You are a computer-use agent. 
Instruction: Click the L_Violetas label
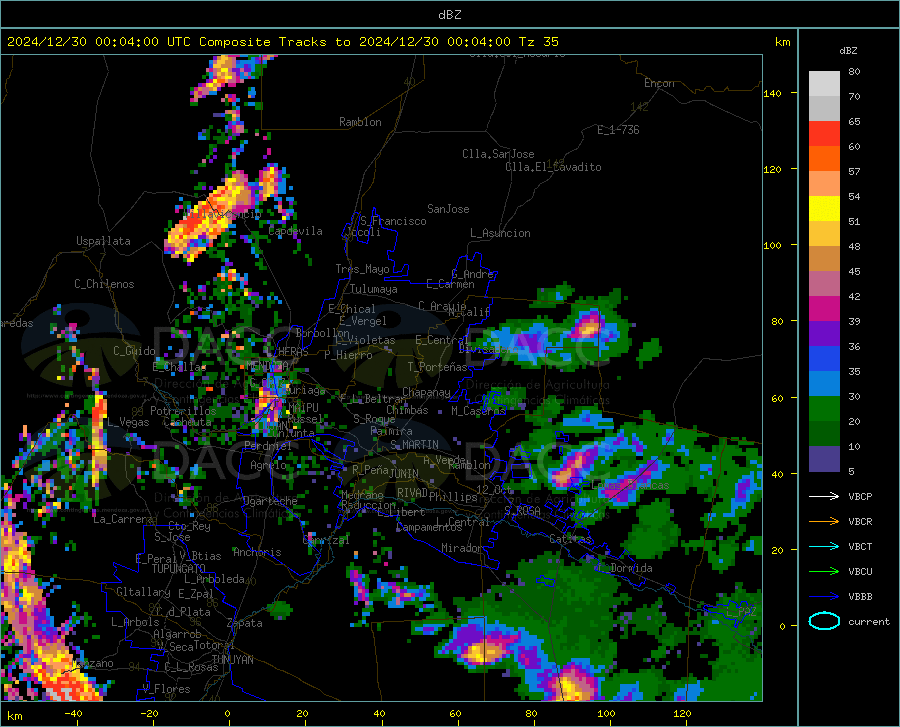click(365, 340)
